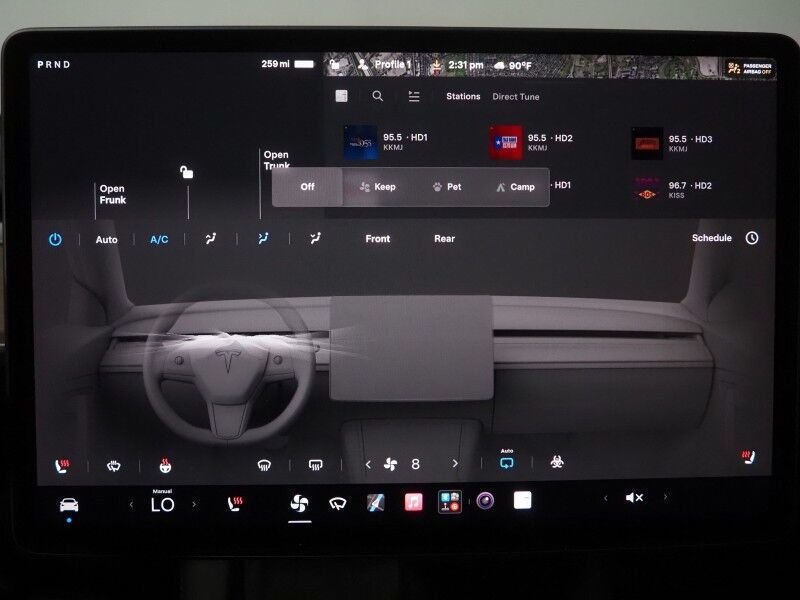Image resolution: width=800 pixels, height=600 pixels.
Task: Play station 95.5 HD2 KKMJ
Action: click(531, 143)
